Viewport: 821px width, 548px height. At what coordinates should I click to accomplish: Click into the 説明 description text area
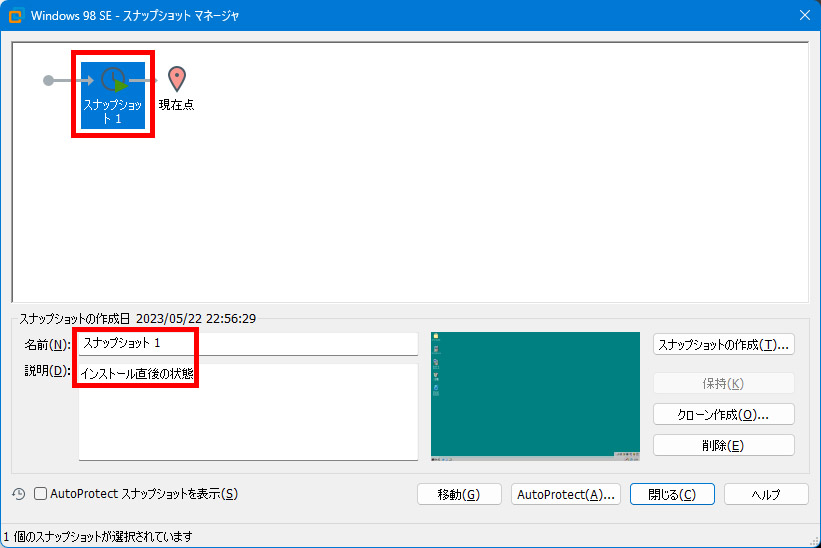pyautogui.click(x=248, y=420)
